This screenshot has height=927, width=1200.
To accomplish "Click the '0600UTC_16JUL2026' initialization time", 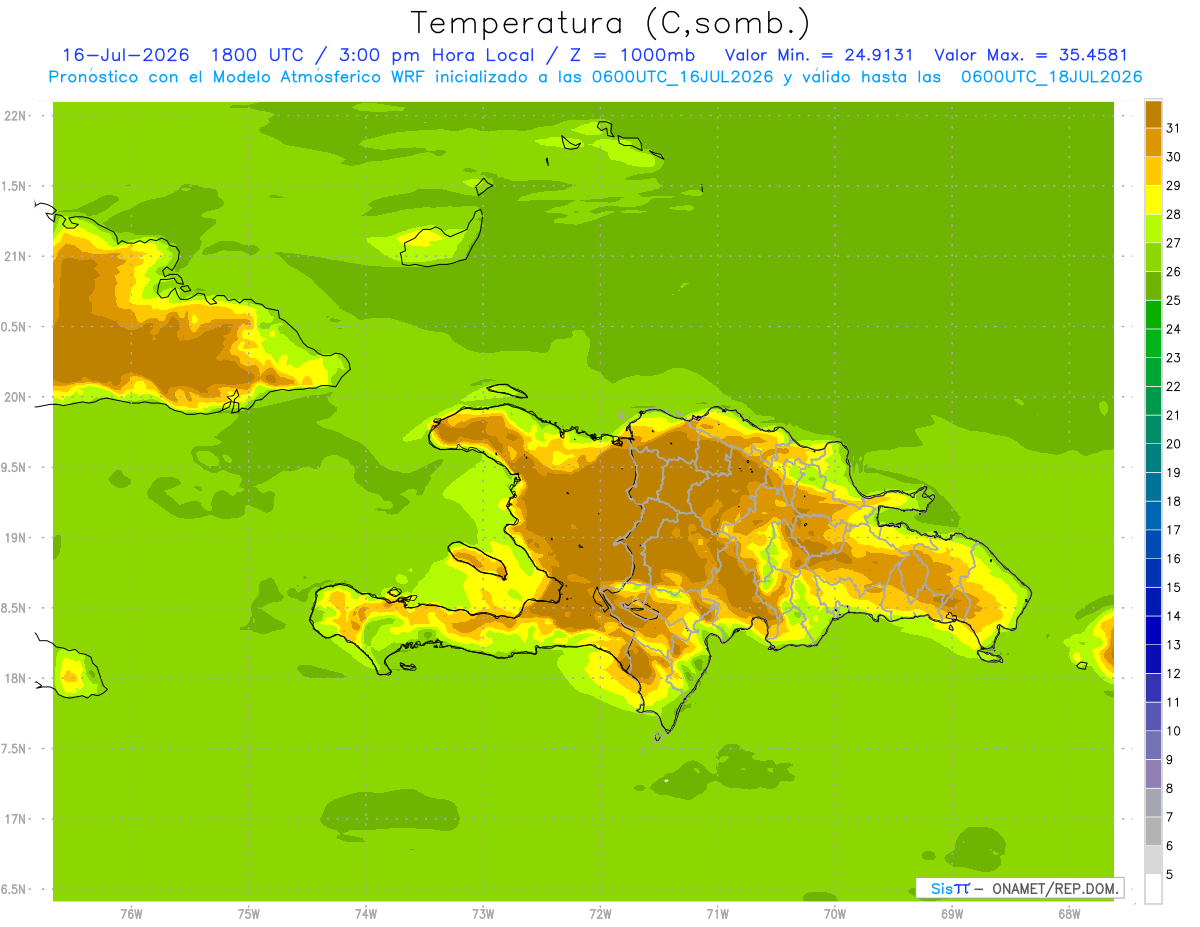I will (680, 77).
